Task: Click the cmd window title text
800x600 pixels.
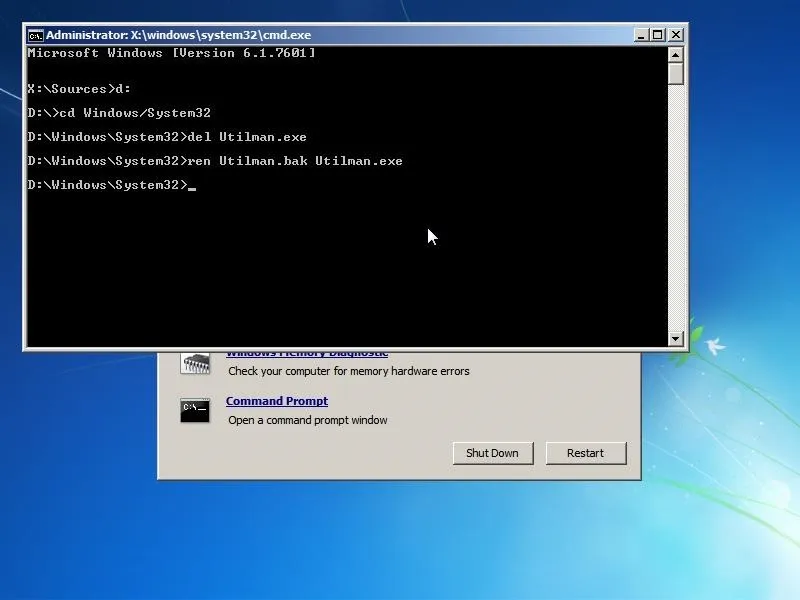Action: (179, 35)
